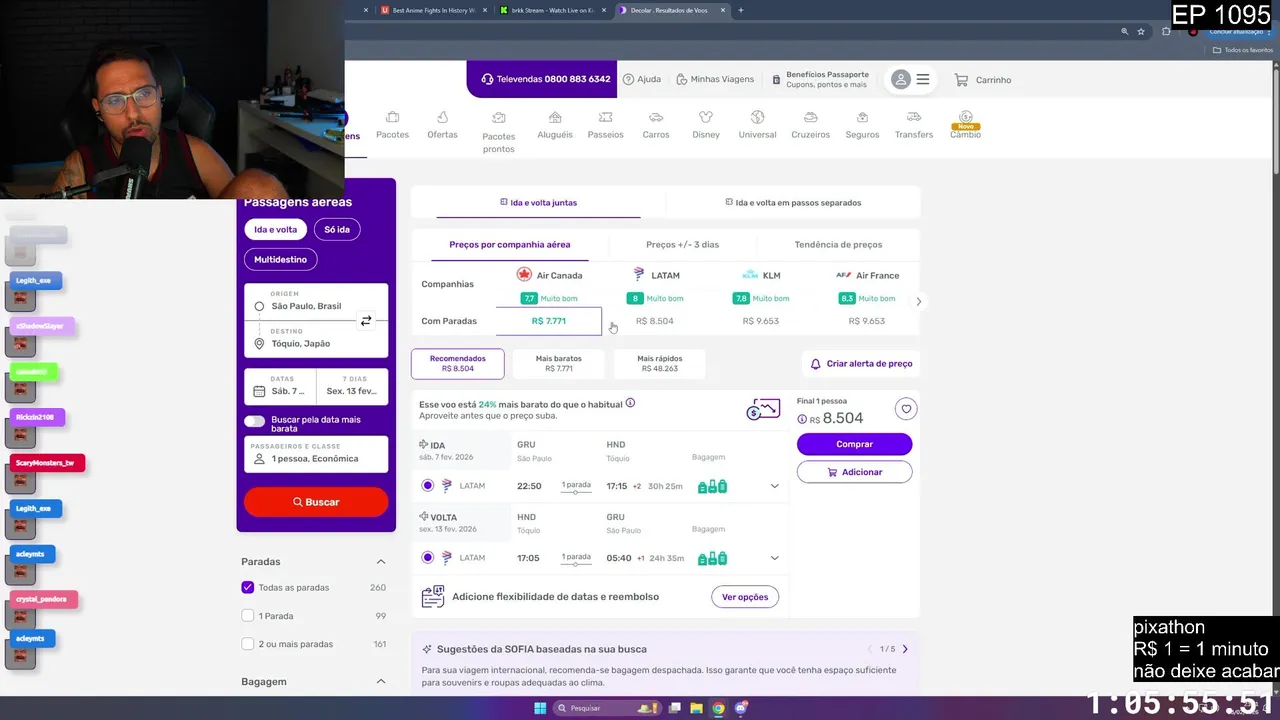Click the Carrinho shopping cart icon

coord(961,80)
